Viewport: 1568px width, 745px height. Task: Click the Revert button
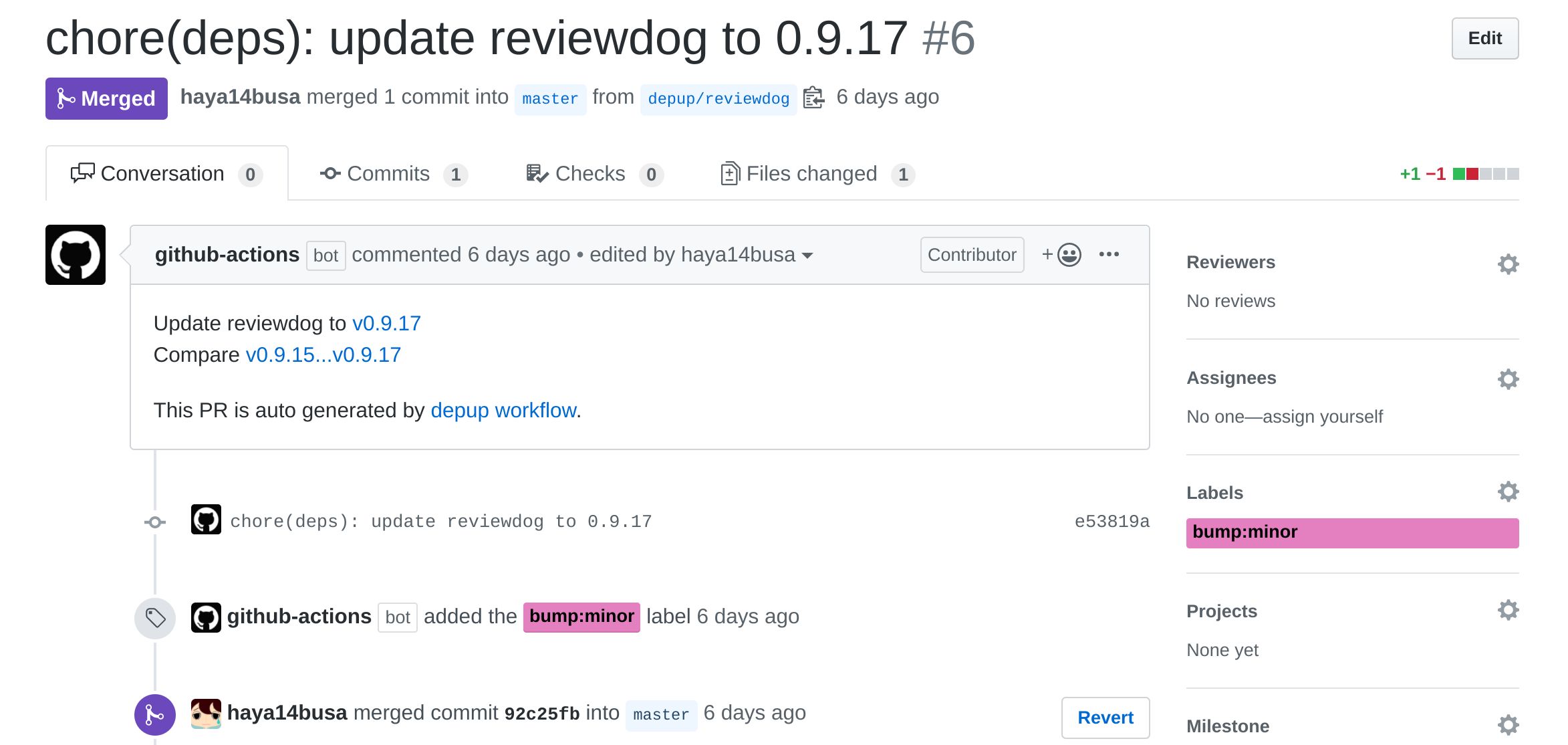click(1105, 717)
